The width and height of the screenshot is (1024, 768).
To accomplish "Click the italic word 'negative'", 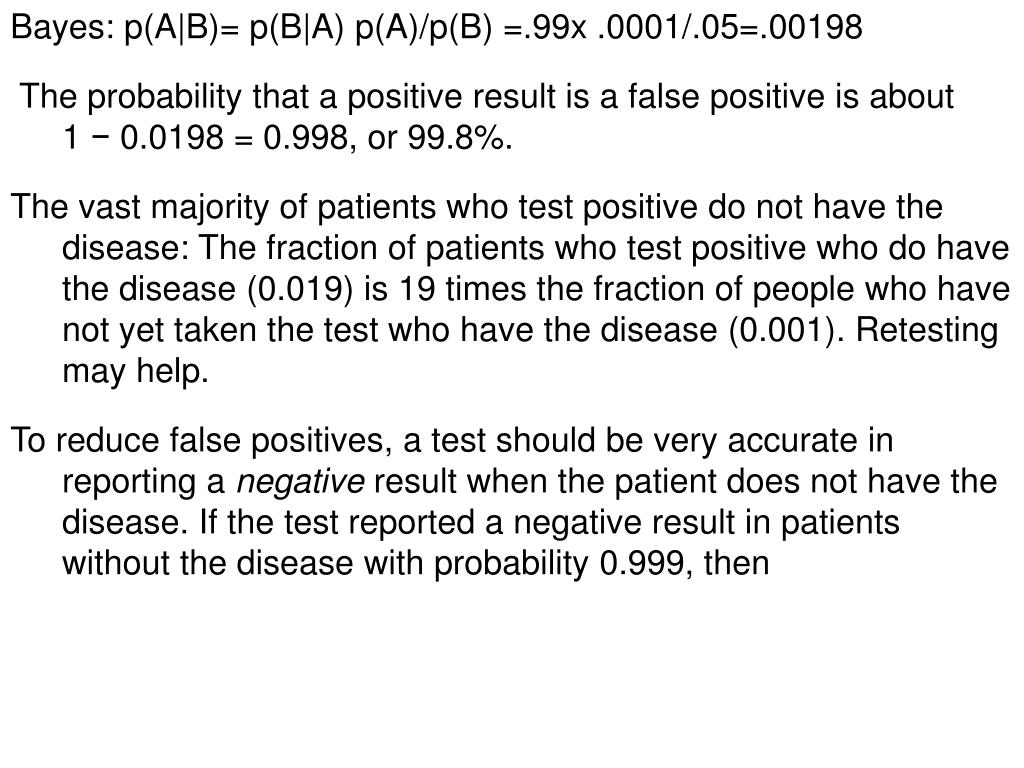I will [x=300, y=482].
